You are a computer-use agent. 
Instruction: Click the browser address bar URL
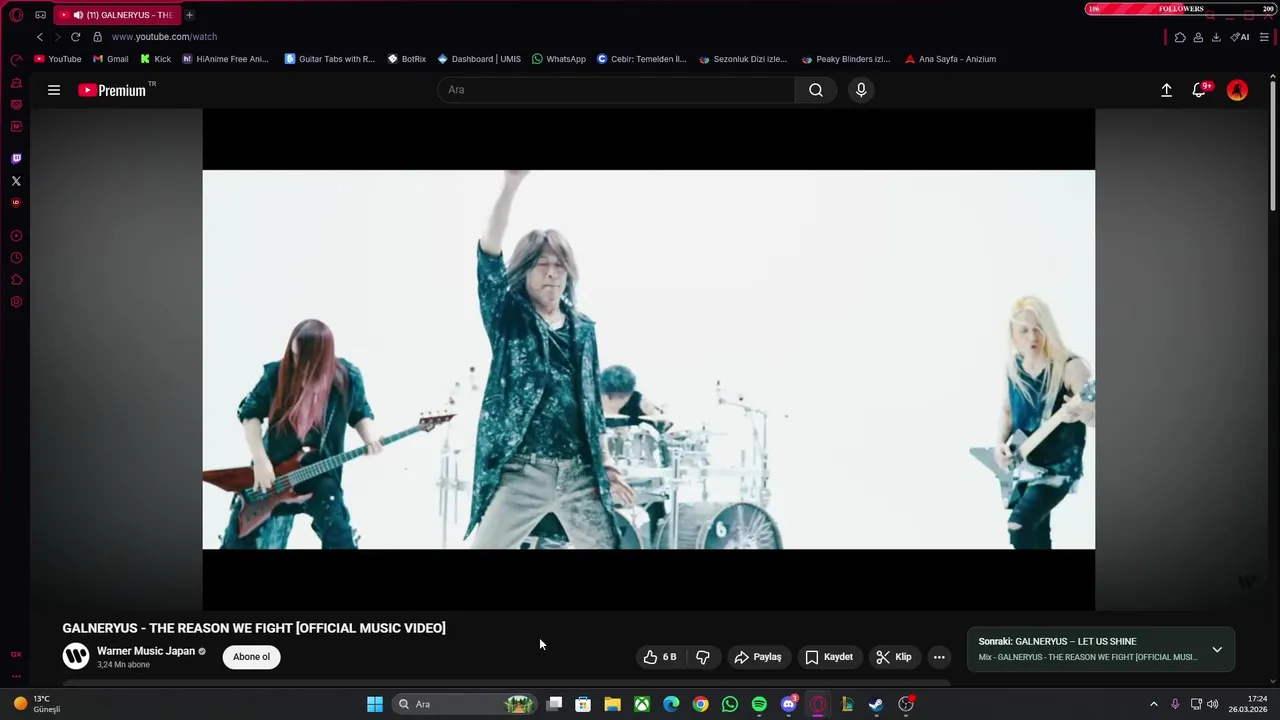[164, 37]
